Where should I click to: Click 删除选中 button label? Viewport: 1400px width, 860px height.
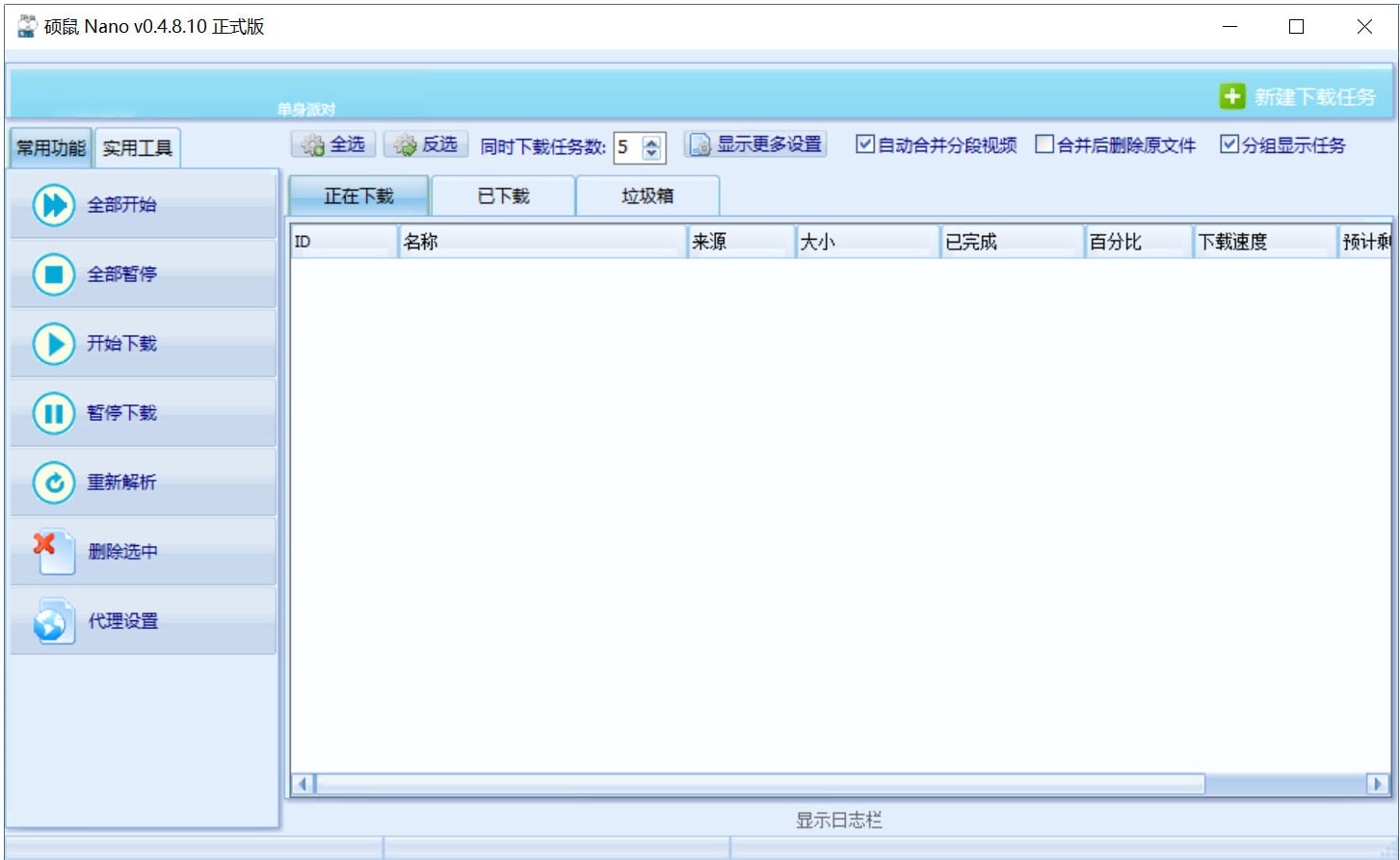click(x=122, y=551)
